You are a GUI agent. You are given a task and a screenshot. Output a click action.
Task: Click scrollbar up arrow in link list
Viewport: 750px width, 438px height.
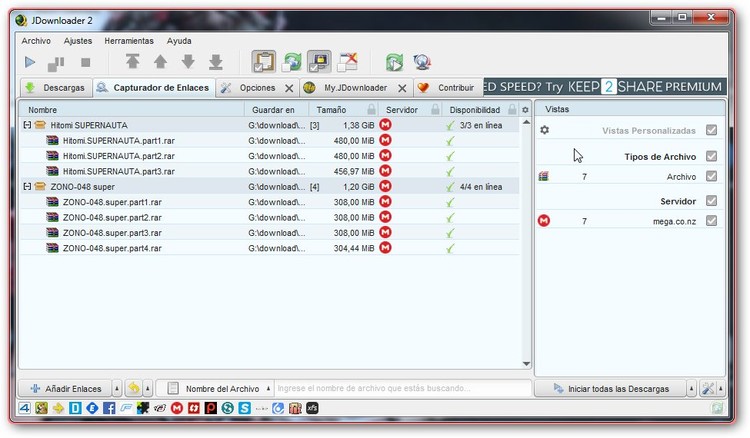(526, 122)
